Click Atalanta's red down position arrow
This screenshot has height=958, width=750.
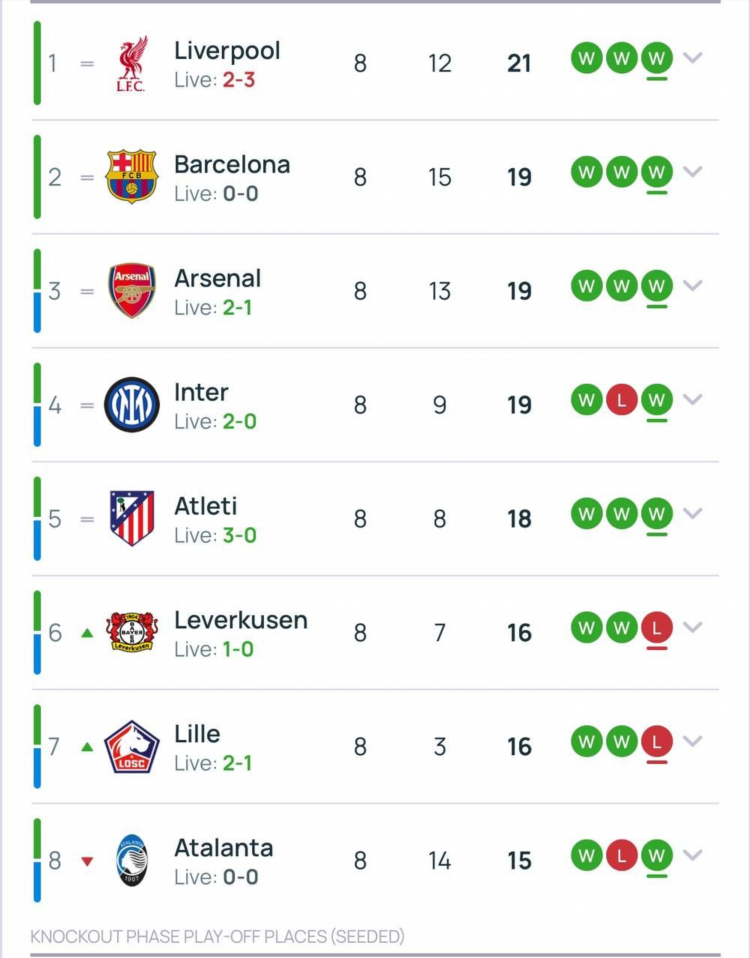(87, 861)
